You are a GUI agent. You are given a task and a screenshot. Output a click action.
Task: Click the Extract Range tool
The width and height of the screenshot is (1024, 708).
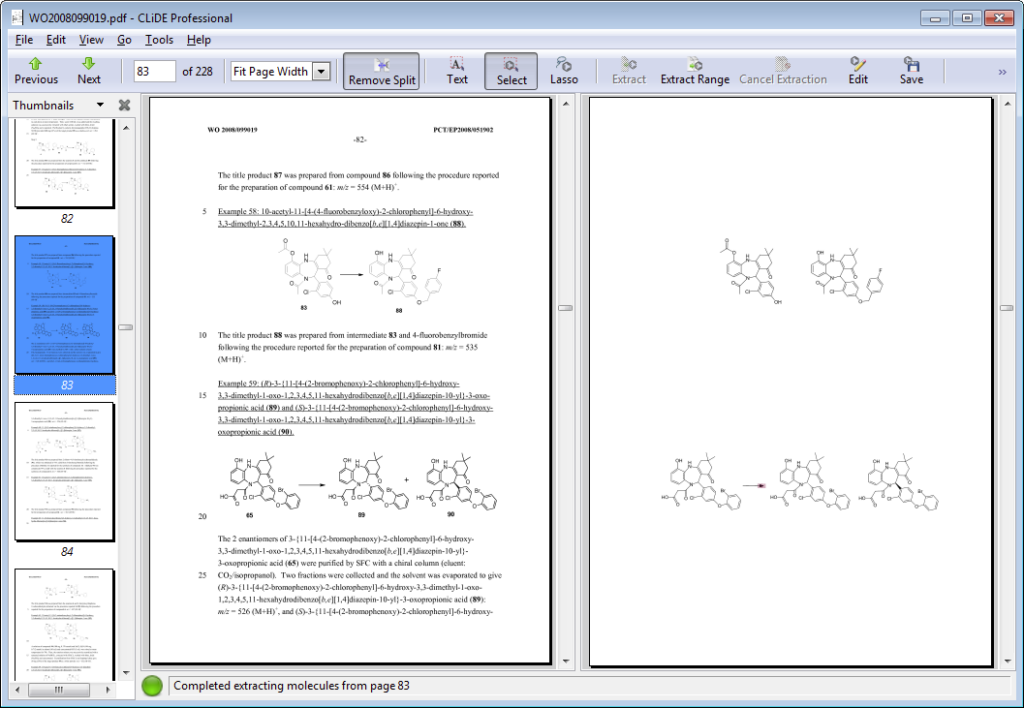click(x=694, y=70)
